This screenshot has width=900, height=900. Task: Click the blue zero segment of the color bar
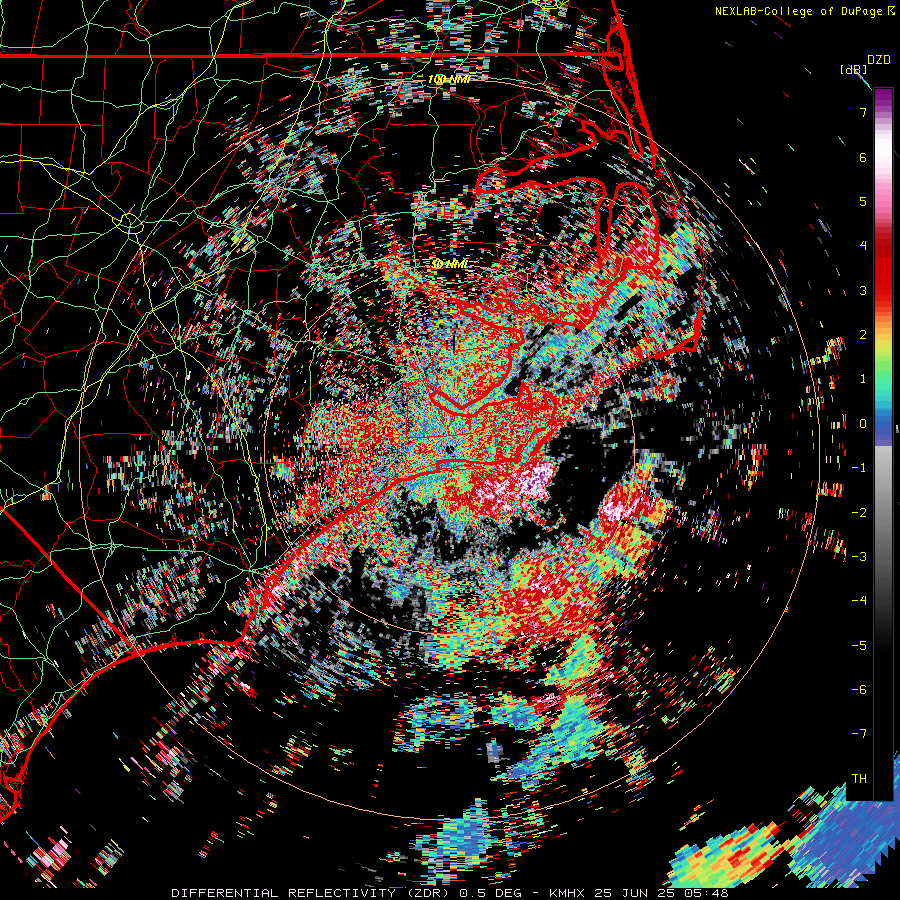pyautogui.click(x=883, y=429)
